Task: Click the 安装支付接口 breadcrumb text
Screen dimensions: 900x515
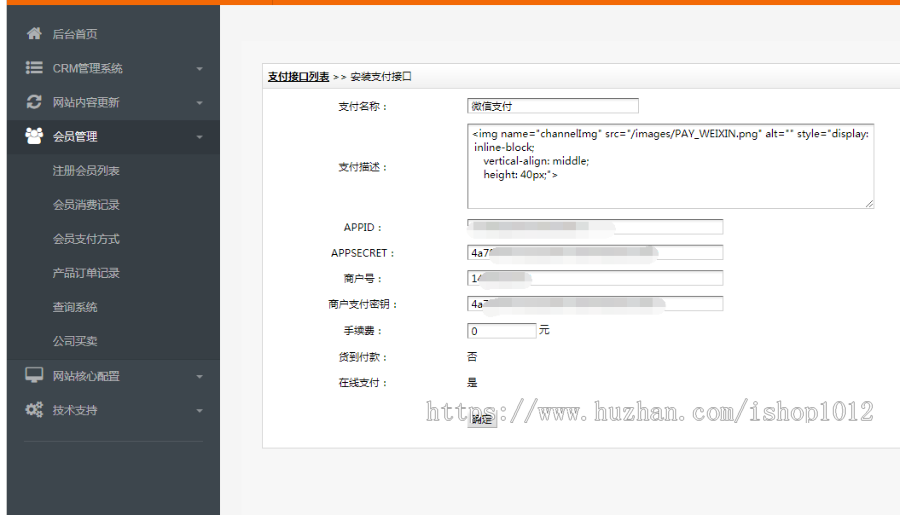Action: click(x=381, y=77)
